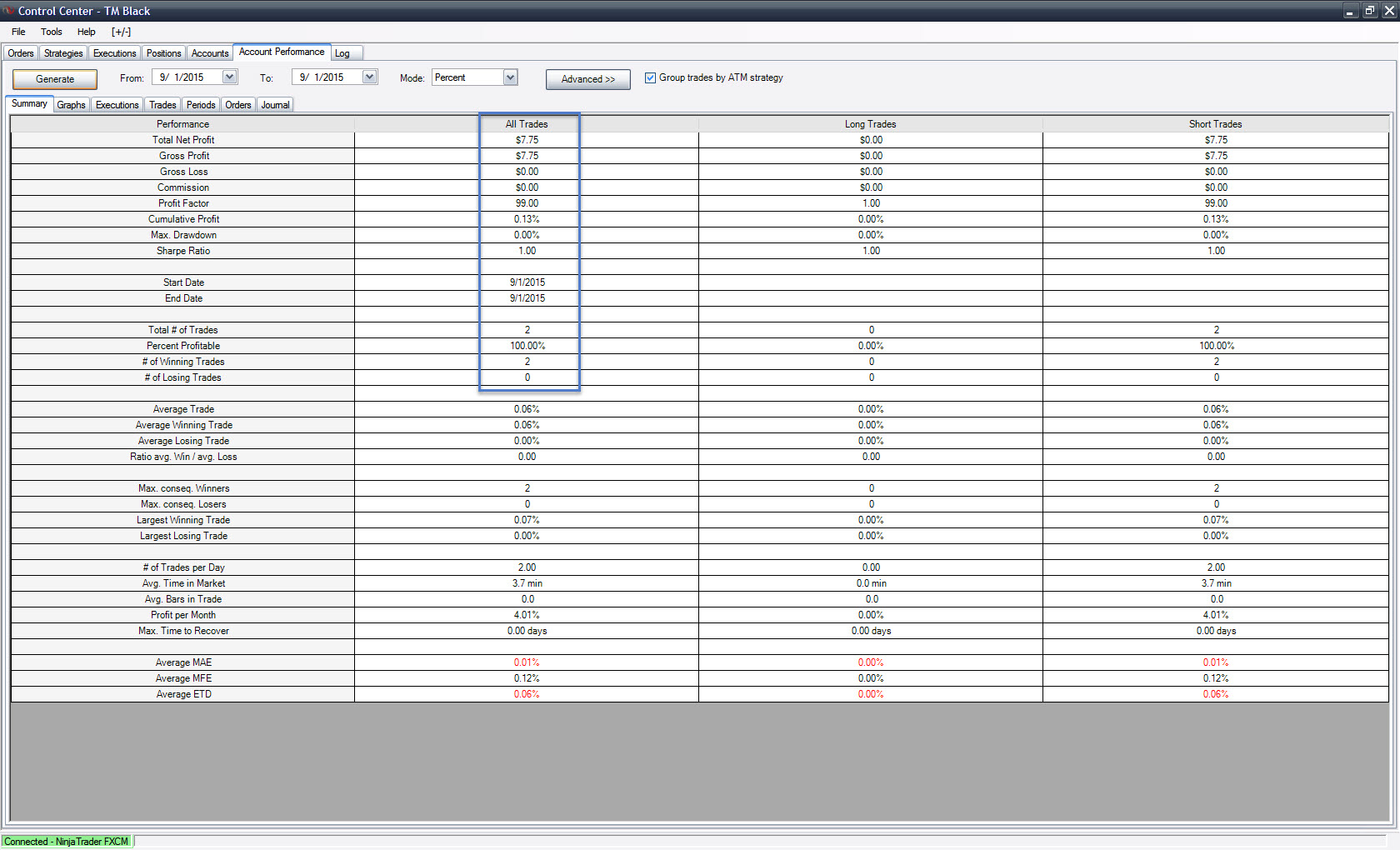Select the End Date row label
This screenshot has height=850, width=1400.
[x=184, y=298]
